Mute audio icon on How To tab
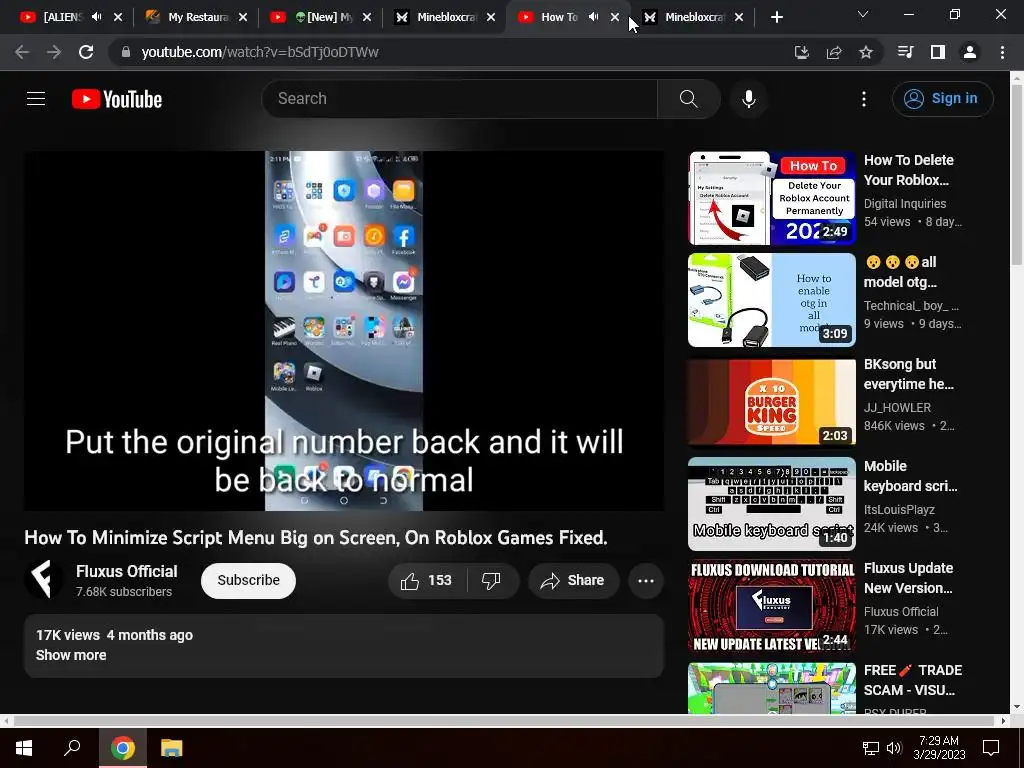This screenshot has width=1024, height=768. [593, 17]
